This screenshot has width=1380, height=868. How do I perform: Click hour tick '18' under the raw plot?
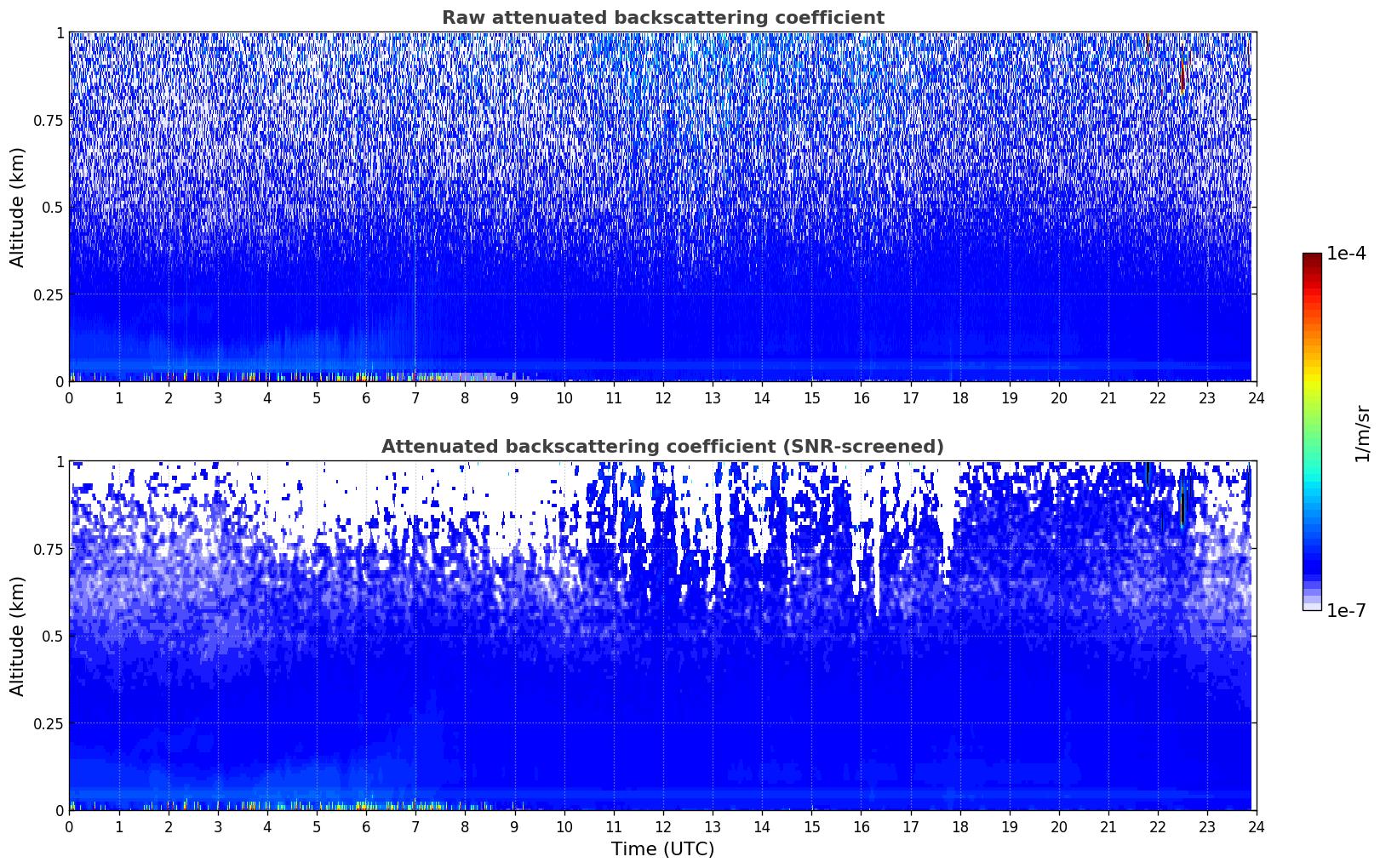[959, 397]
